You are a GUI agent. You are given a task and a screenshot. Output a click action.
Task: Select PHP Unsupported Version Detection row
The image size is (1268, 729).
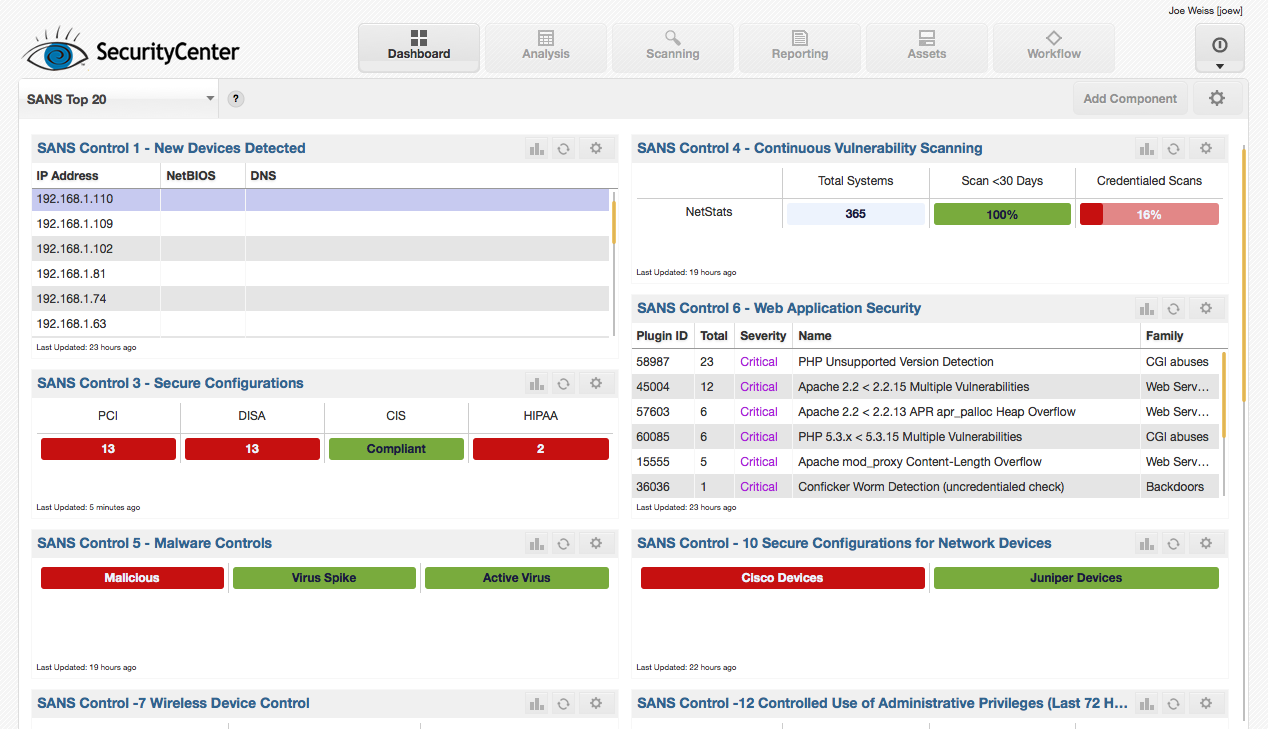[926, 362]
